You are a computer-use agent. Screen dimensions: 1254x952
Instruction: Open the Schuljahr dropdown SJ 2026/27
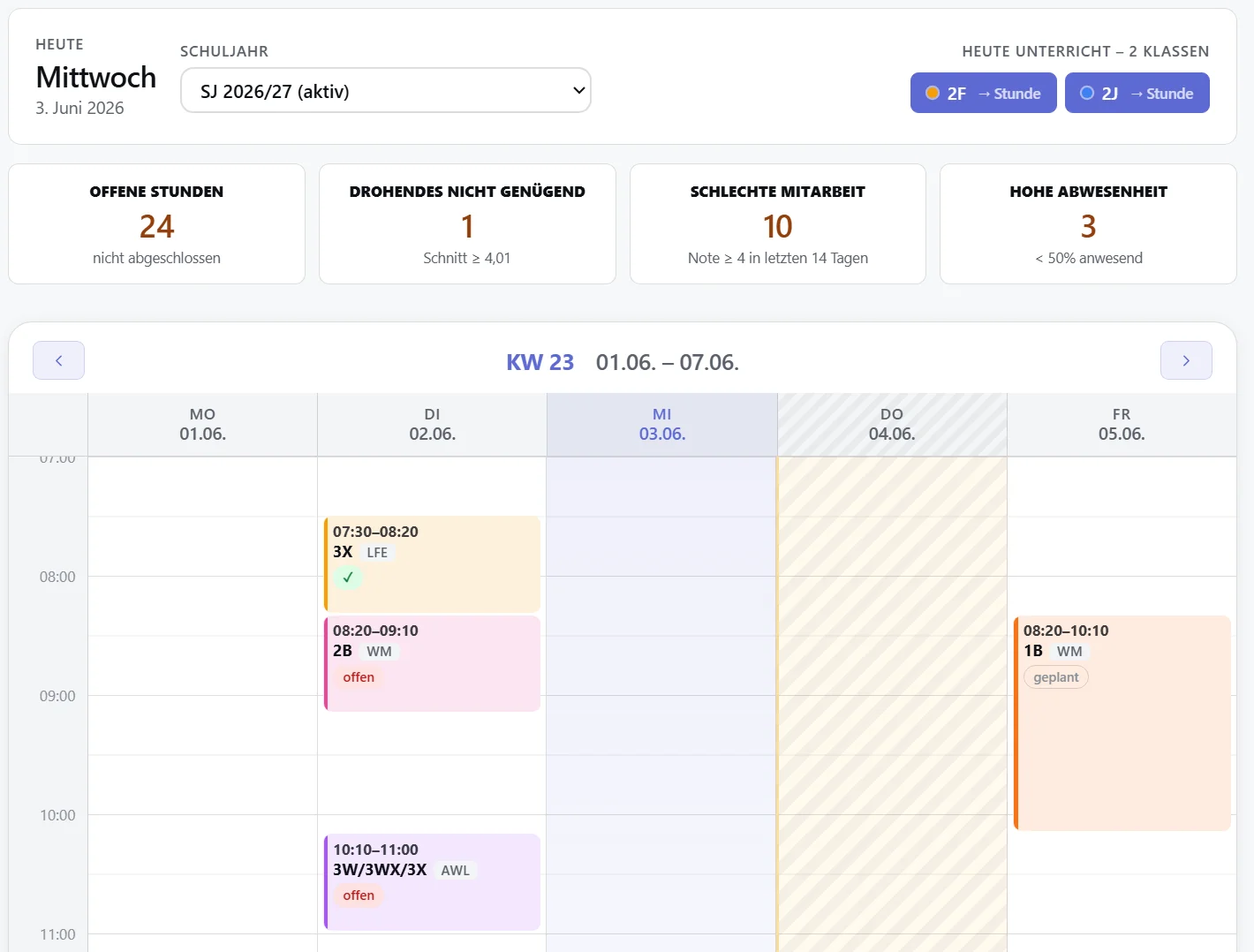click(x=386, y=90)
